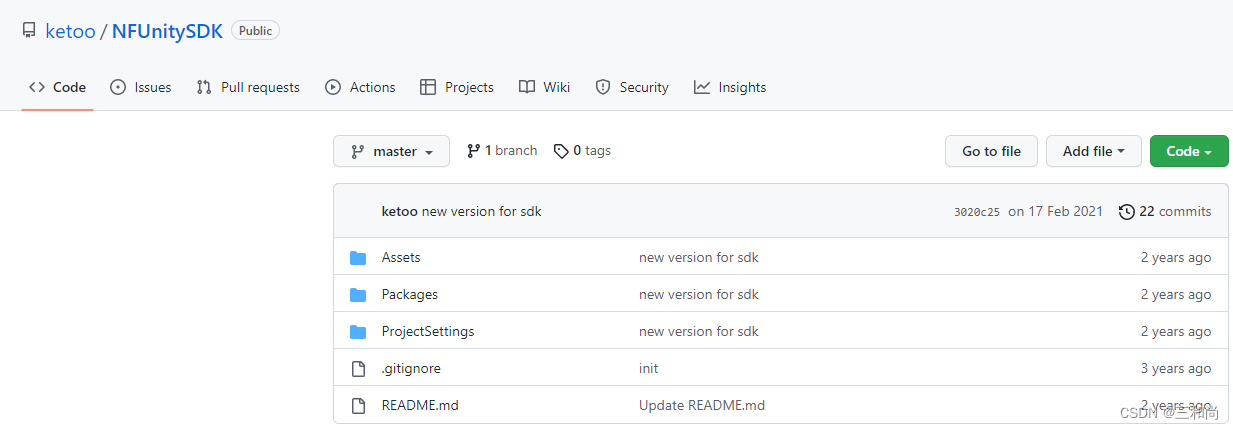Open the README.md file

[420, 405]
